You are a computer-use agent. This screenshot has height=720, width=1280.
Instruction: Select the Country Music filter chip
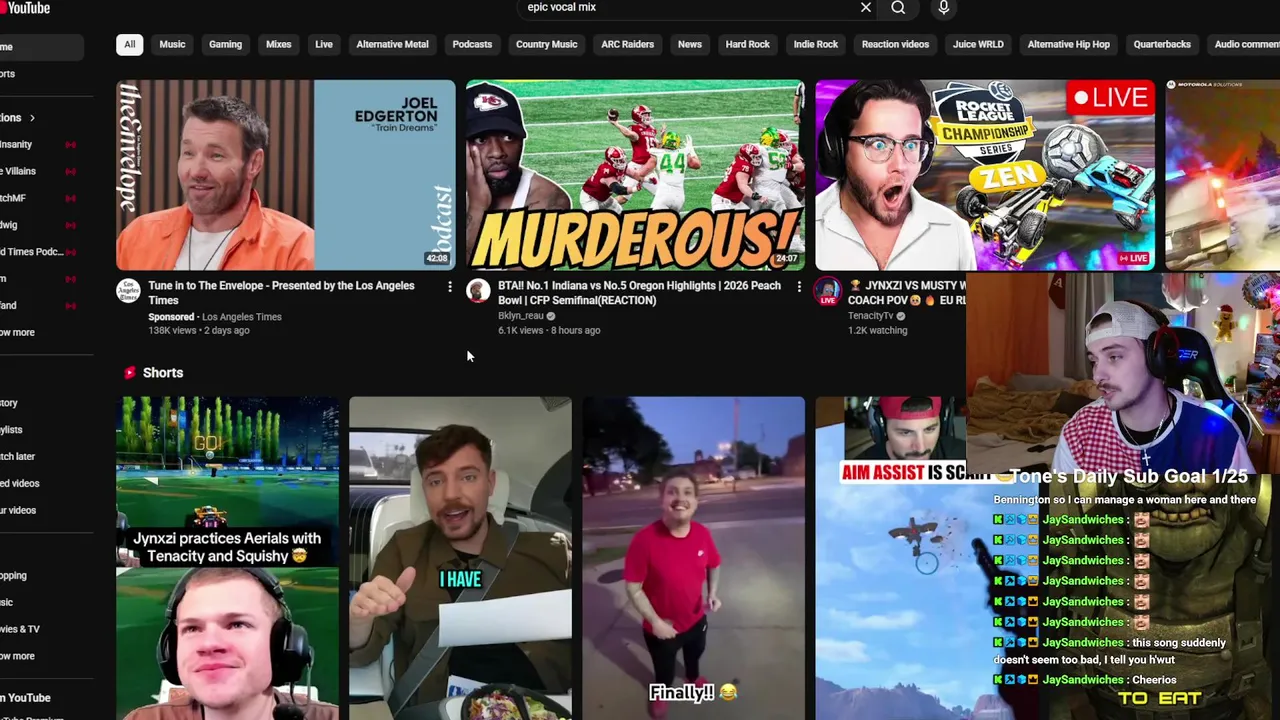[x=546, y=44]
